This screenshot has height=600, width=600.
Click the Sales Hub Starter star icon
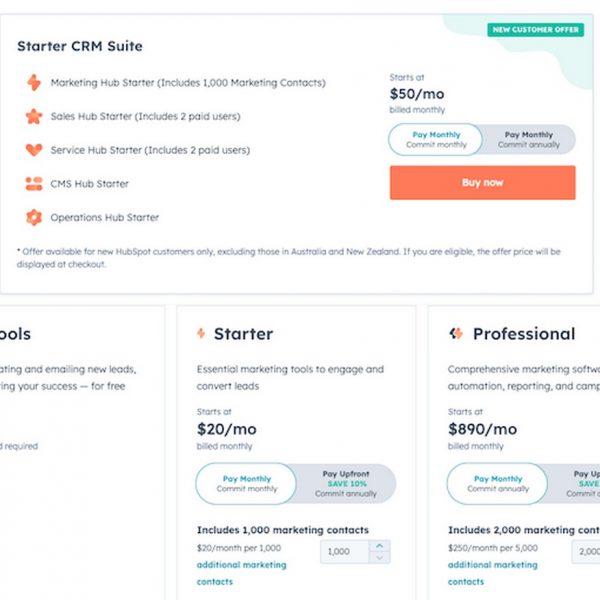(34, 116)
